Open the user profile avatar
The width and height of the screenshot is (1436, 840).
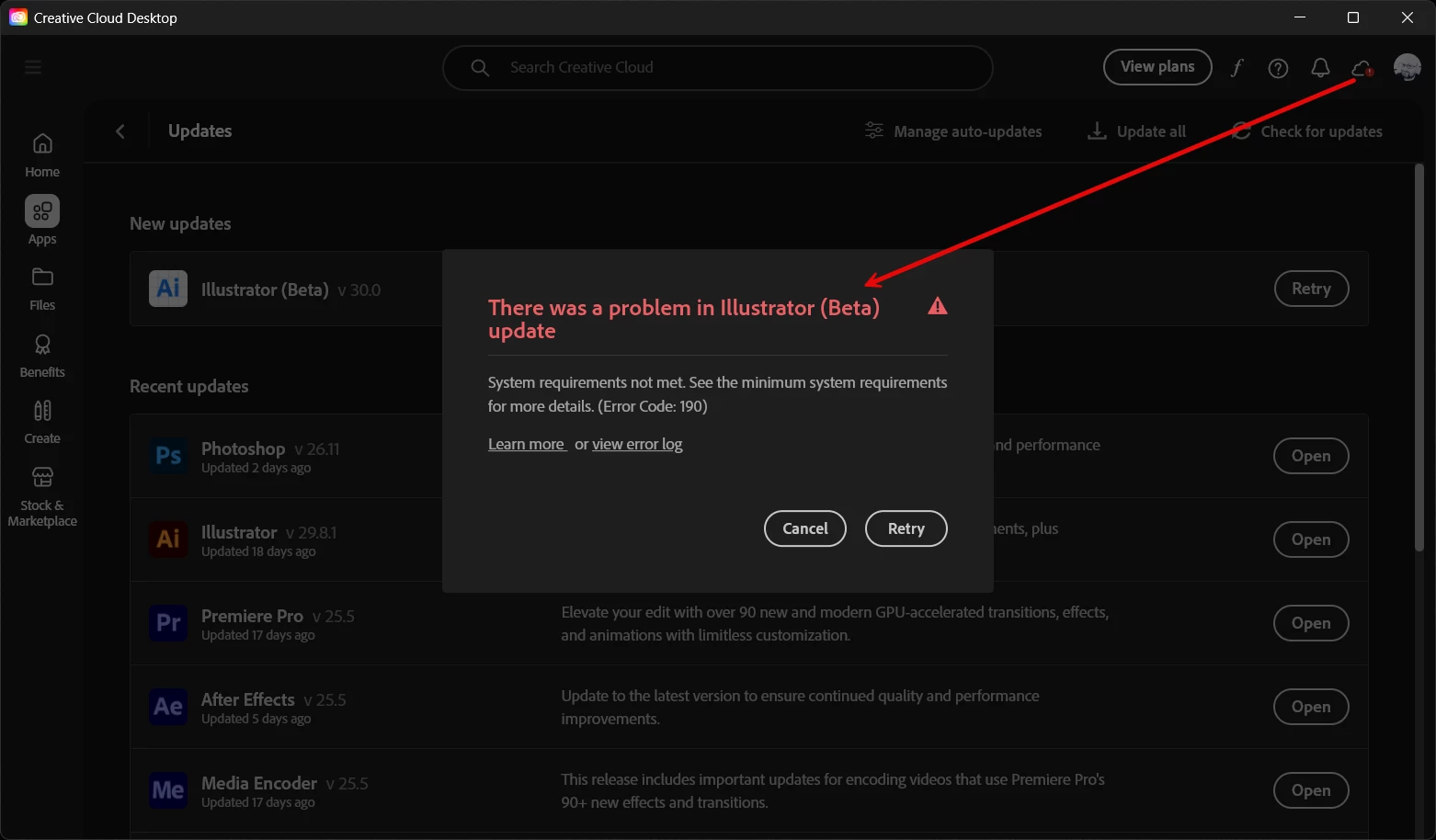pyautogui.click(x=1408, y=67)
